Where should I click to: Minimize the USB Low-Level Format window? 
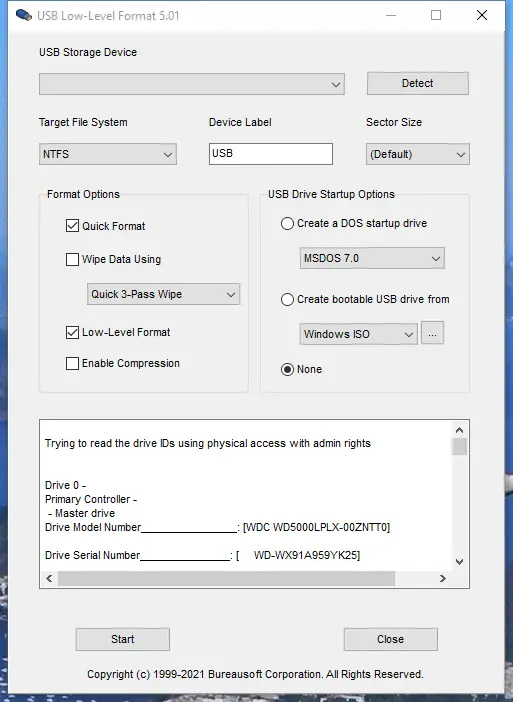(391, 15)
